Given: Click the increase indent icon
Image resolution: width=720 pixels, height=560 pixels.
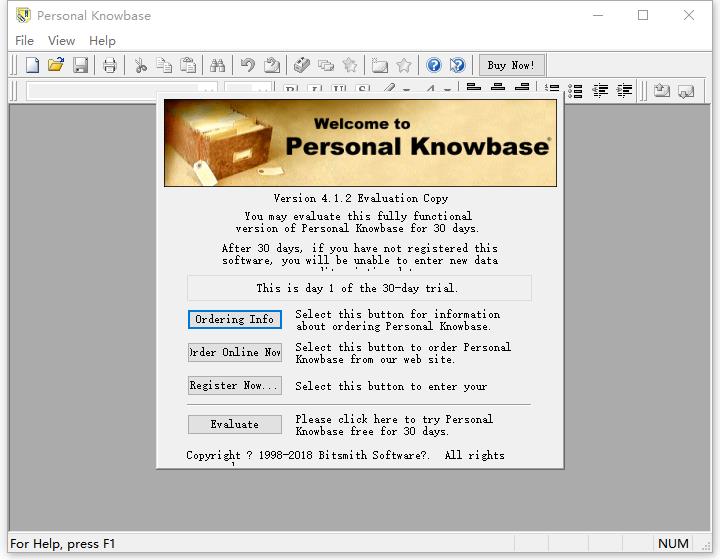Looking at the screenshot, I should click(625, 90).
